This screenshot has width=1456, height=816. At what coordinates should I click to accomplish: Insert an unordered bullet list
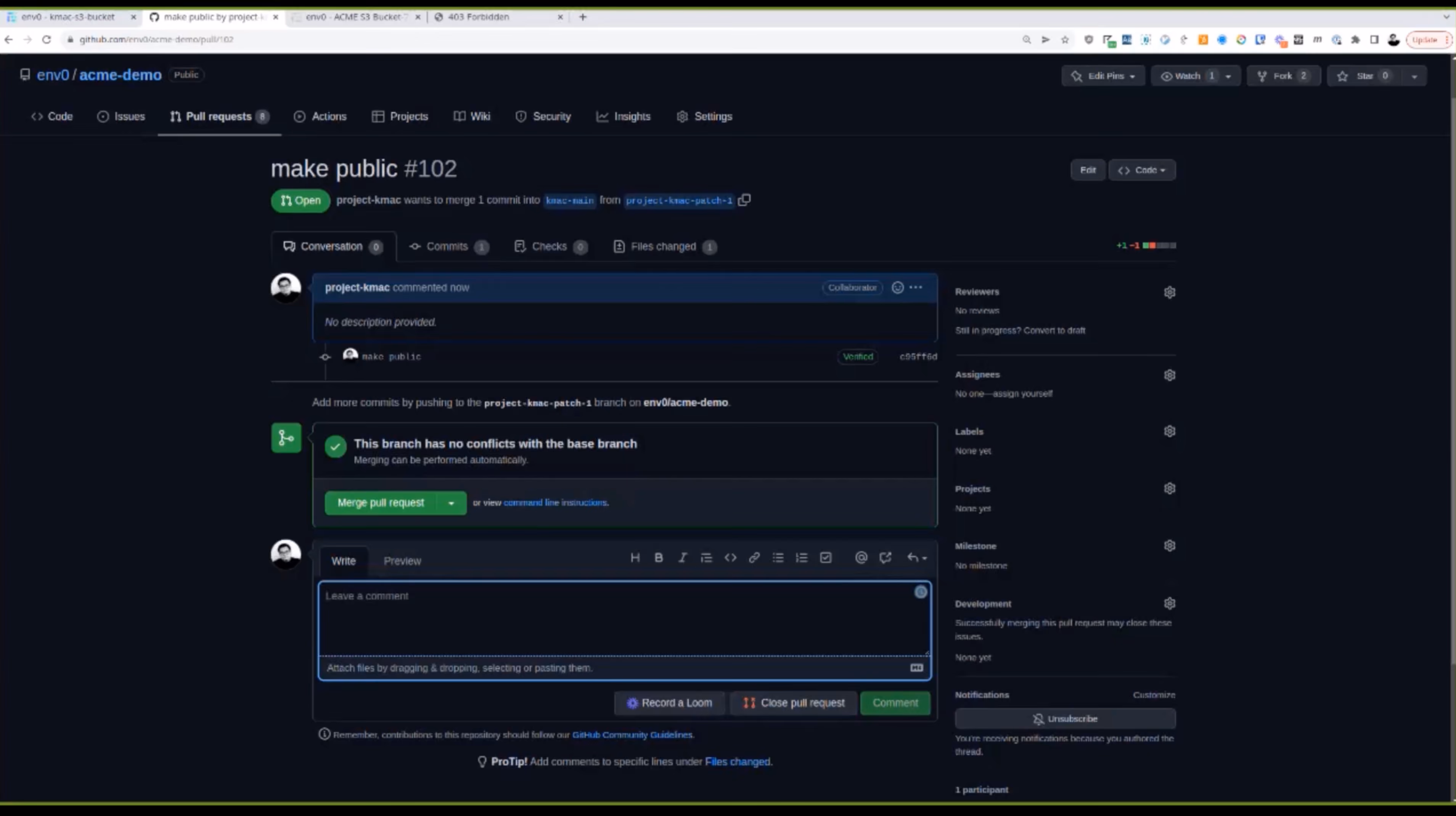point(778,558)
